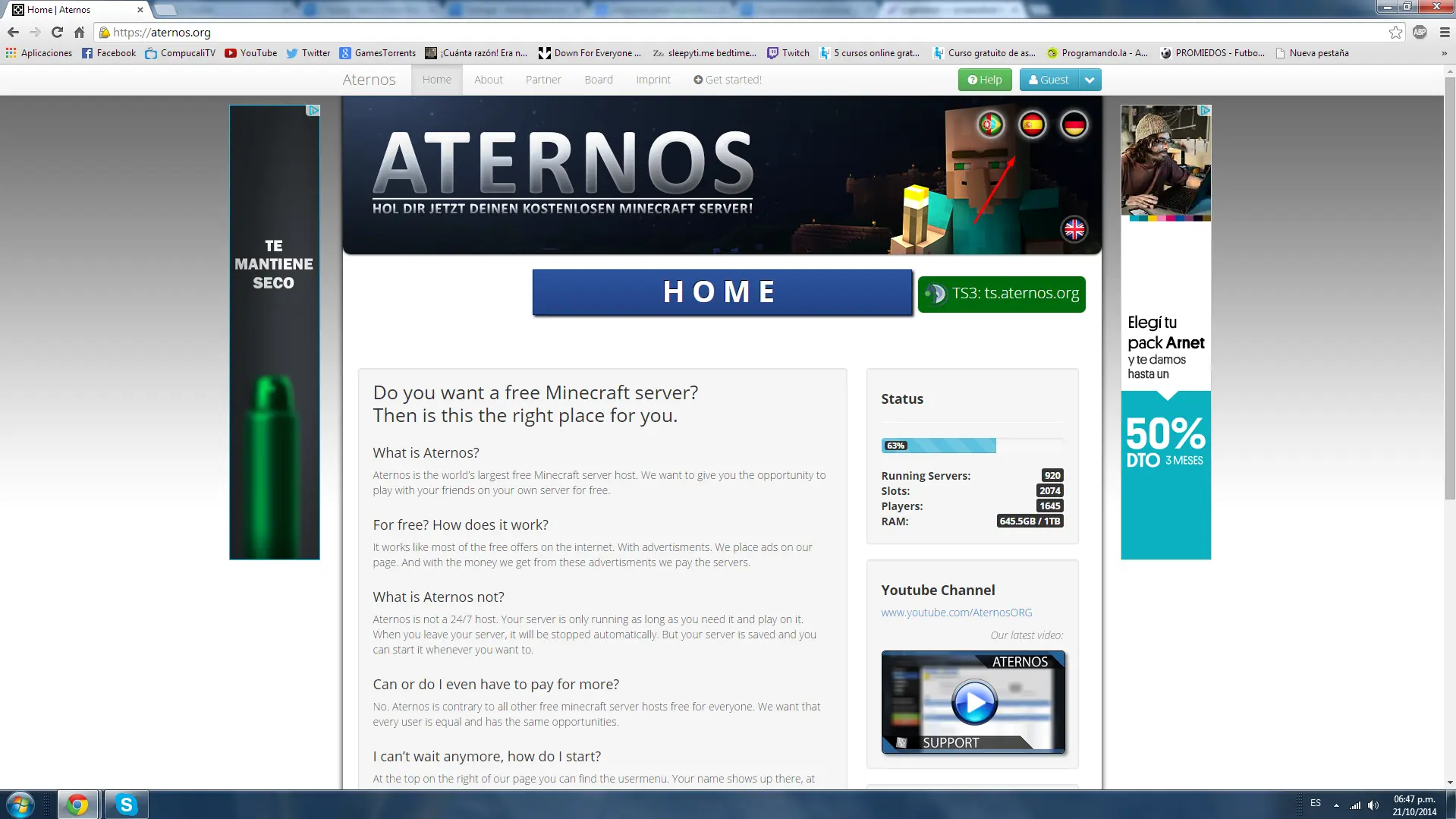The image size is (1456, 819).
Task: Open the Programando.la bookmark
Action: (1097, 53)
